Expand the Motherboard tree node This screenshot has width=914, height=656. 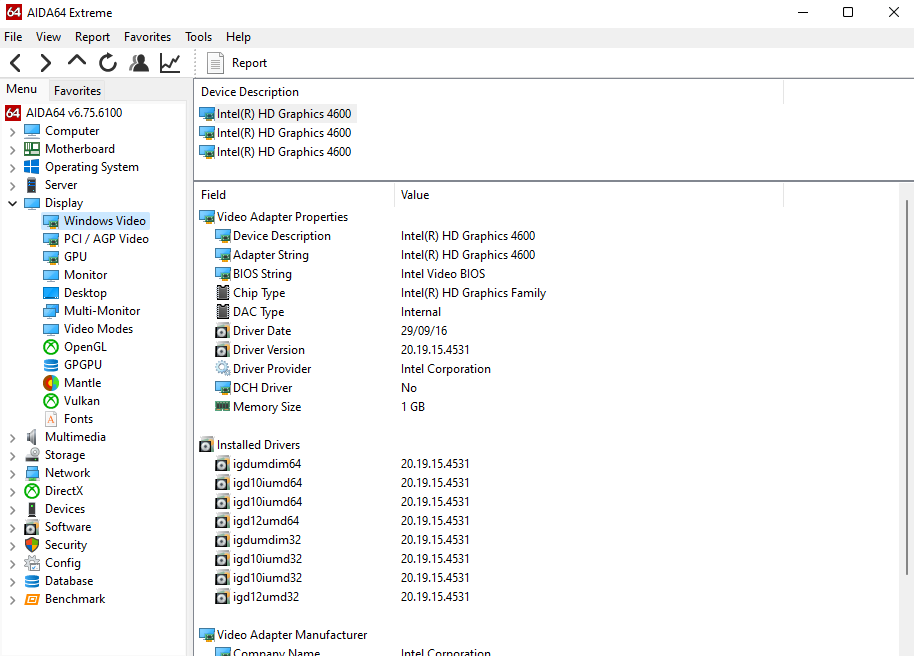click(12, 150)
